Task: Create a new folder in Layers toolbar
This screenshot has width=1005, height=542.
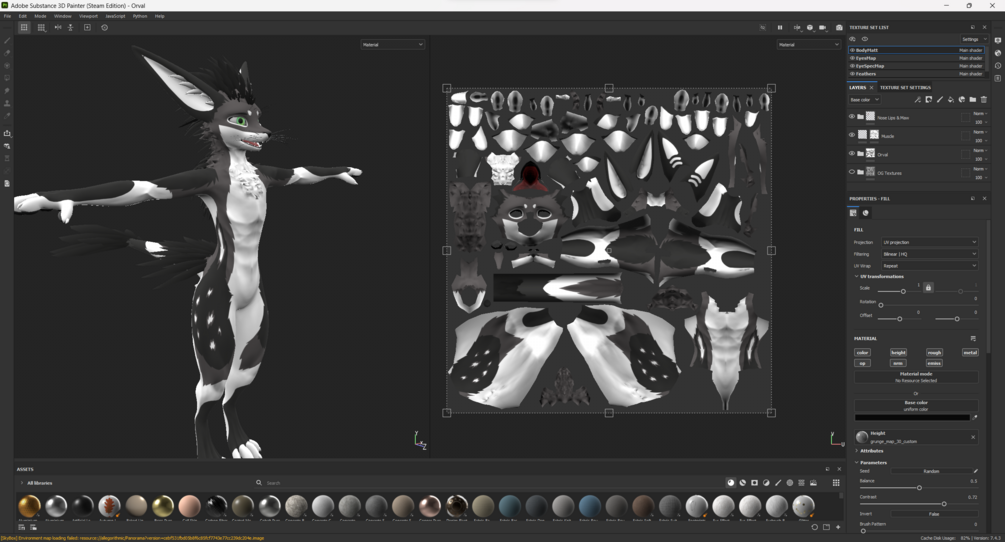Action: [972, 99]
